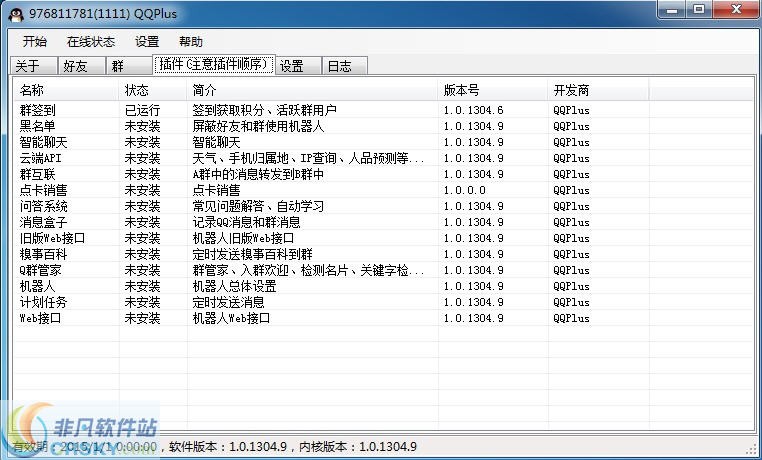Click 未安装 status in 黑名单 row
The height and width of the screenshot is (460, 762).
(x=142, y=126)
